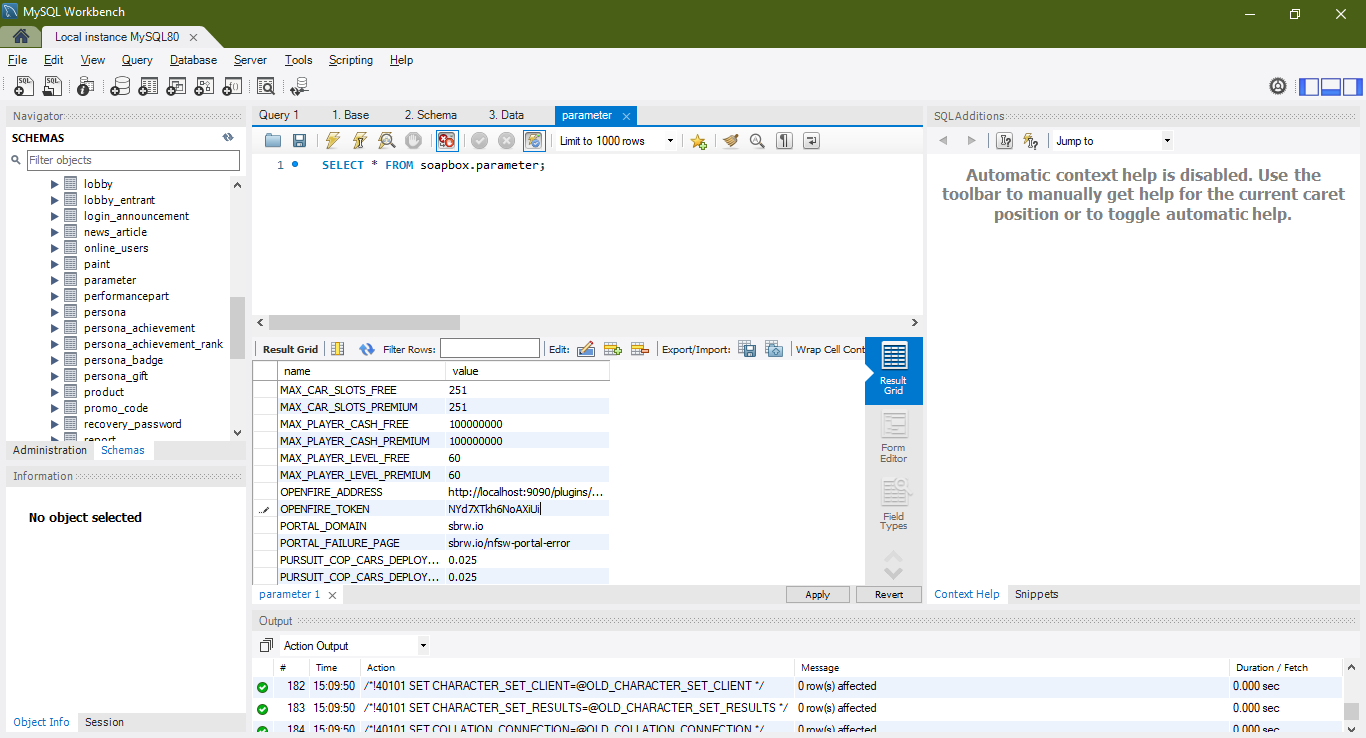This screenshot has height=738, width=1366.
Task: Refresh result grid data
Action: (367, 349)
